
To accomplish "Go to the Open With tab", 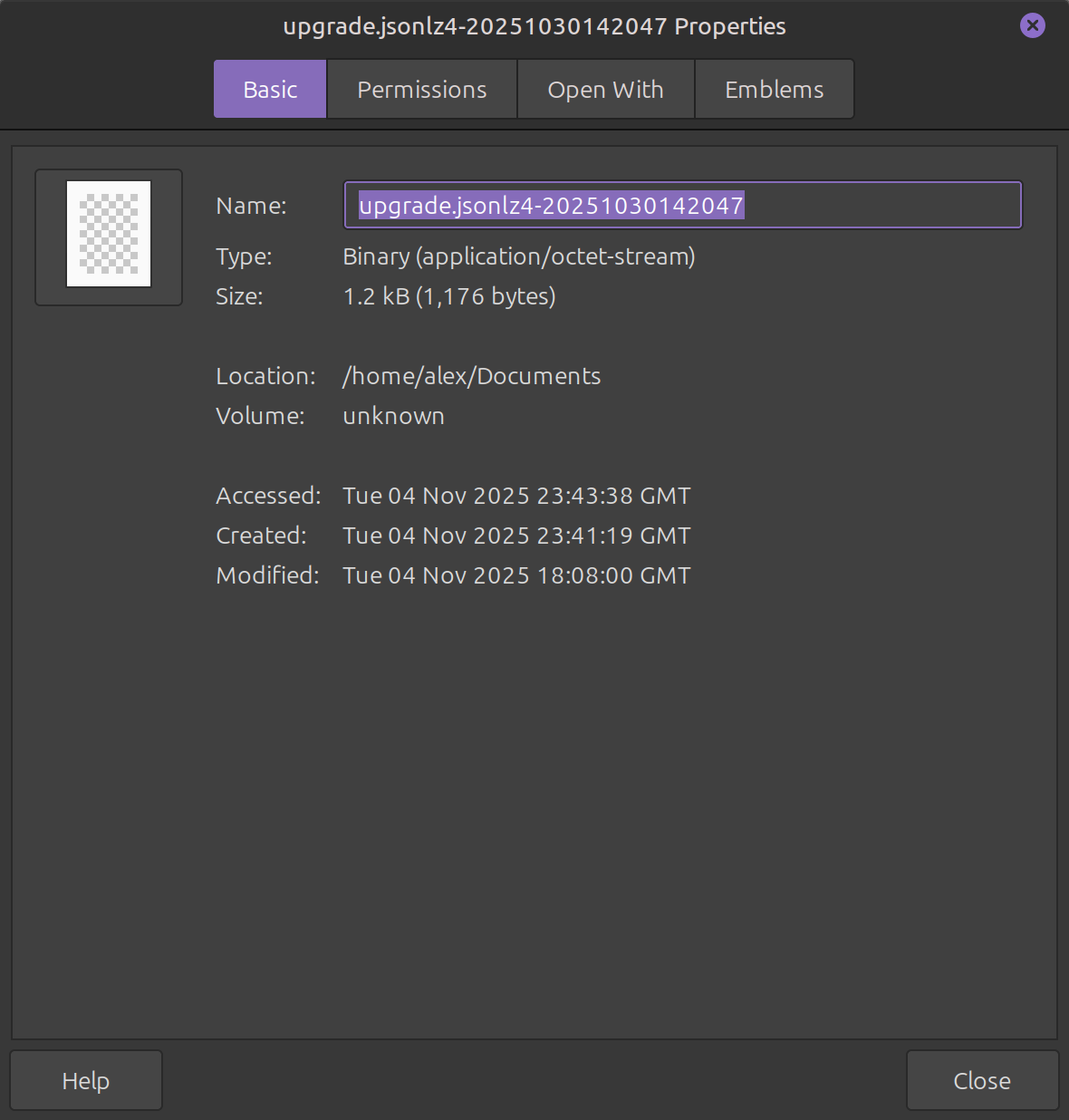I will tap(605, 90).
